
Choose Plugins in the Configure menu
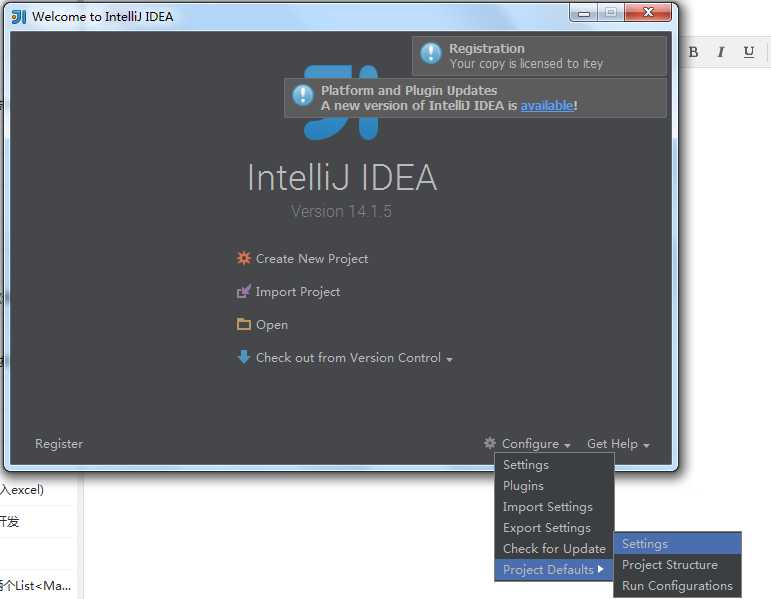tap(554, 486)
